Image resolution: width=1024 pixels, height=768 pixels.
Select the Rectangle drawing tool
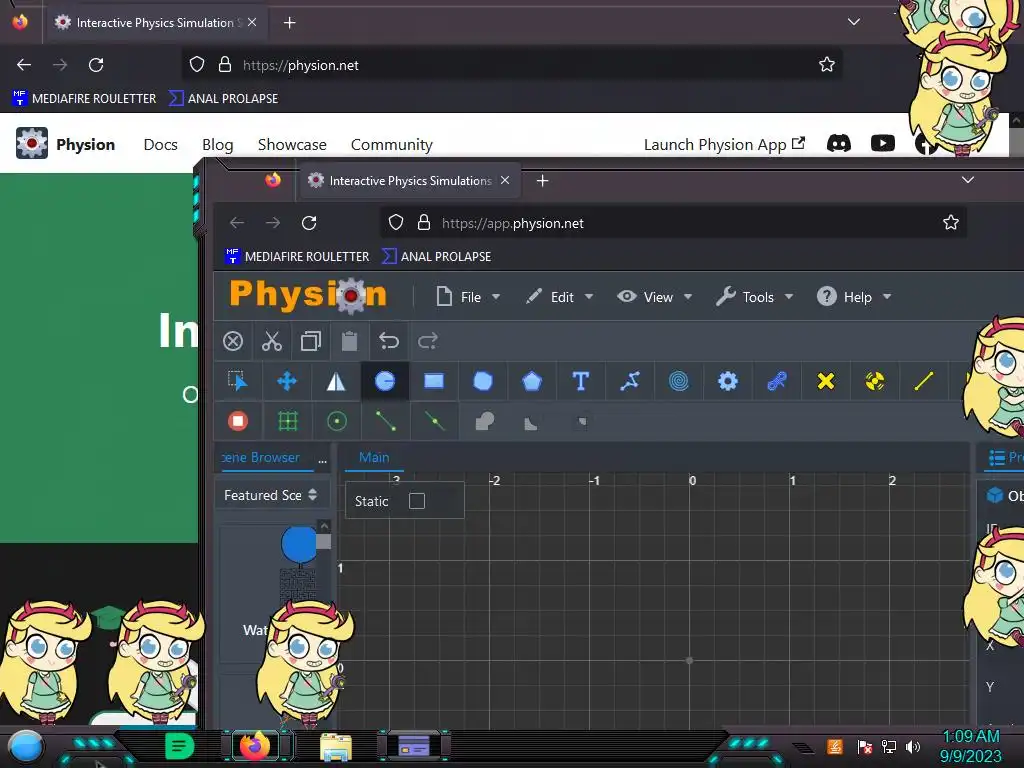434,381
